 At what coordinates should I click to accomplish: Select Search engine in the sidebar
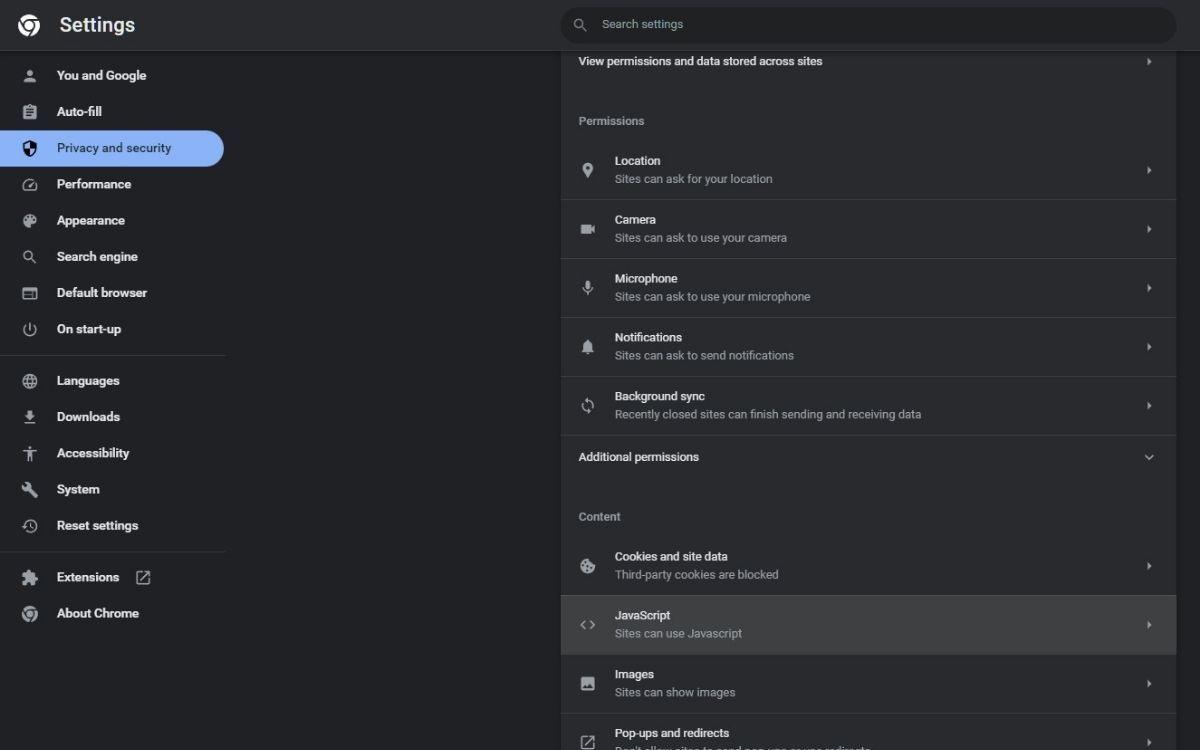(97, 257)
